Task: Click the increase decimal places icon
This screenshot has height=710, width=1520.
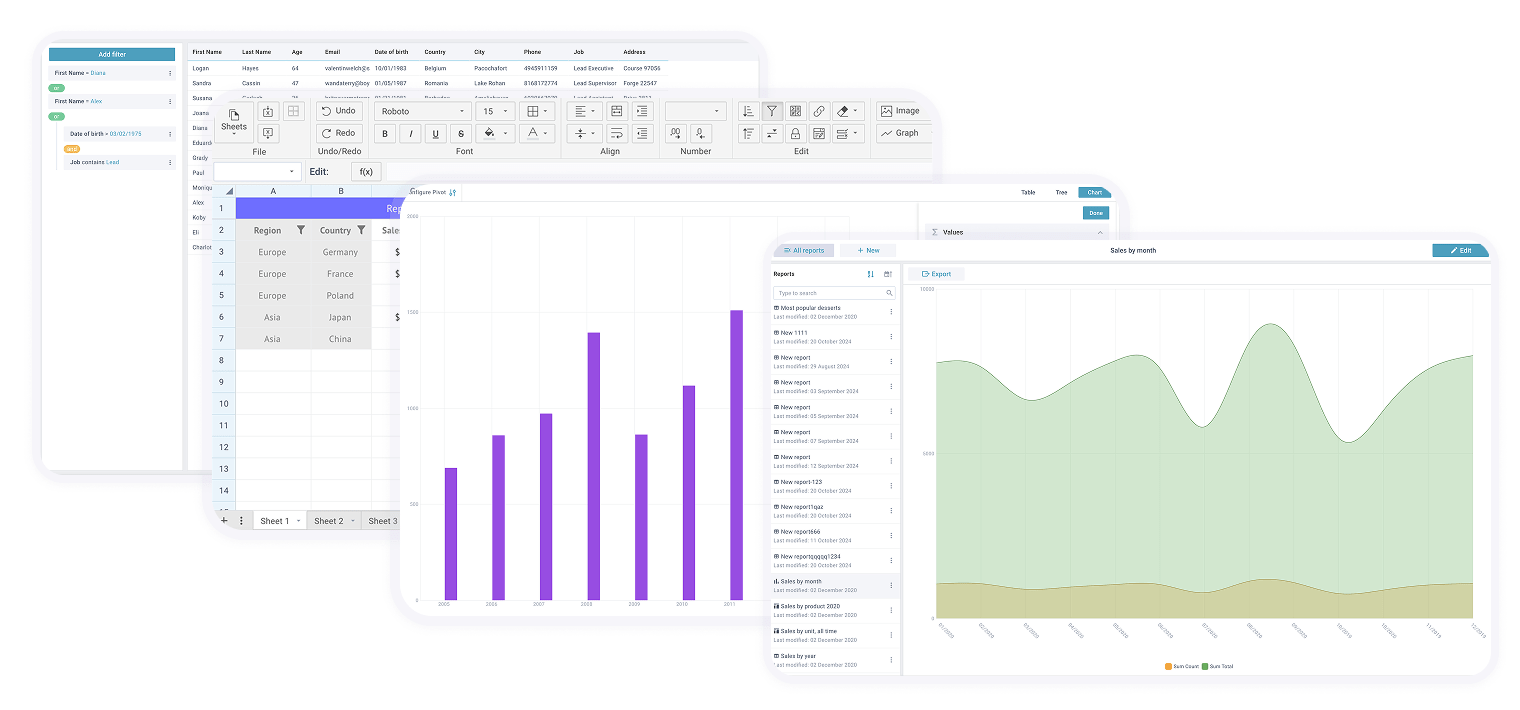Action: tap(675, 133)
